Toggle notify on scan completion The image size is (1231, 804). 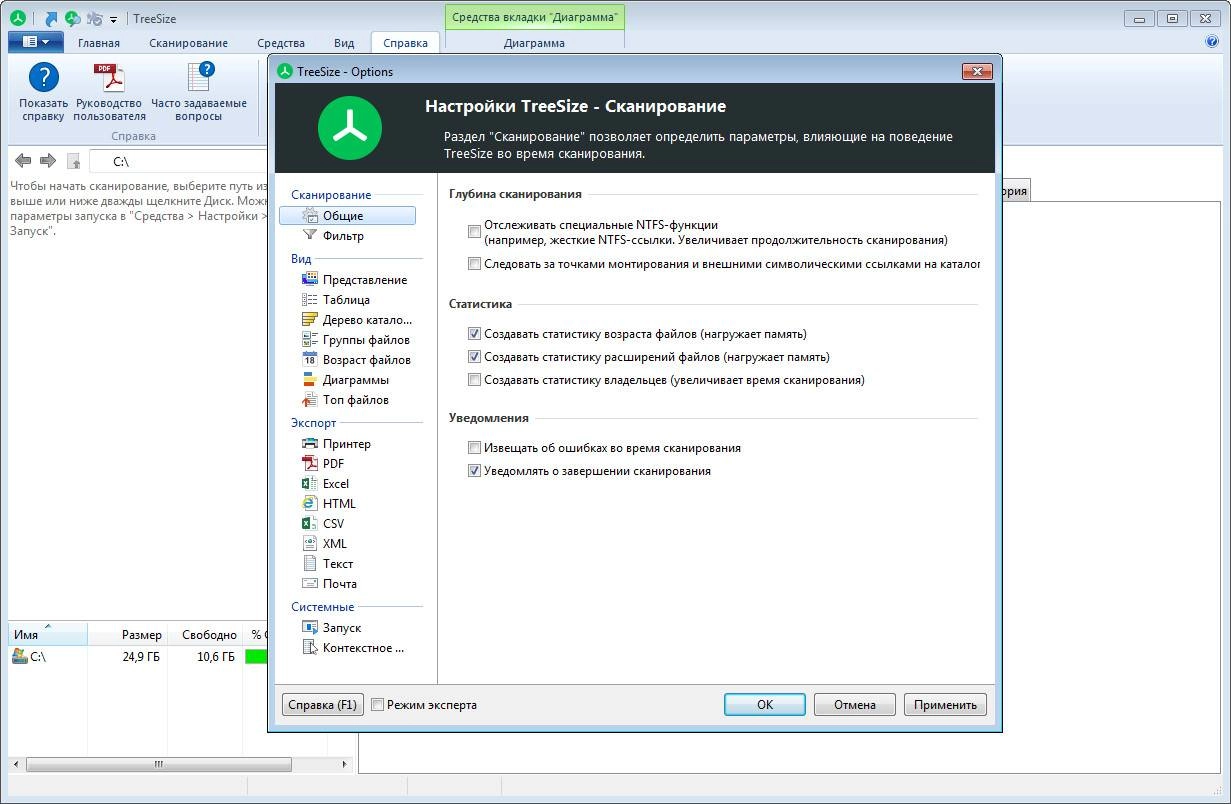coord(475,471)
